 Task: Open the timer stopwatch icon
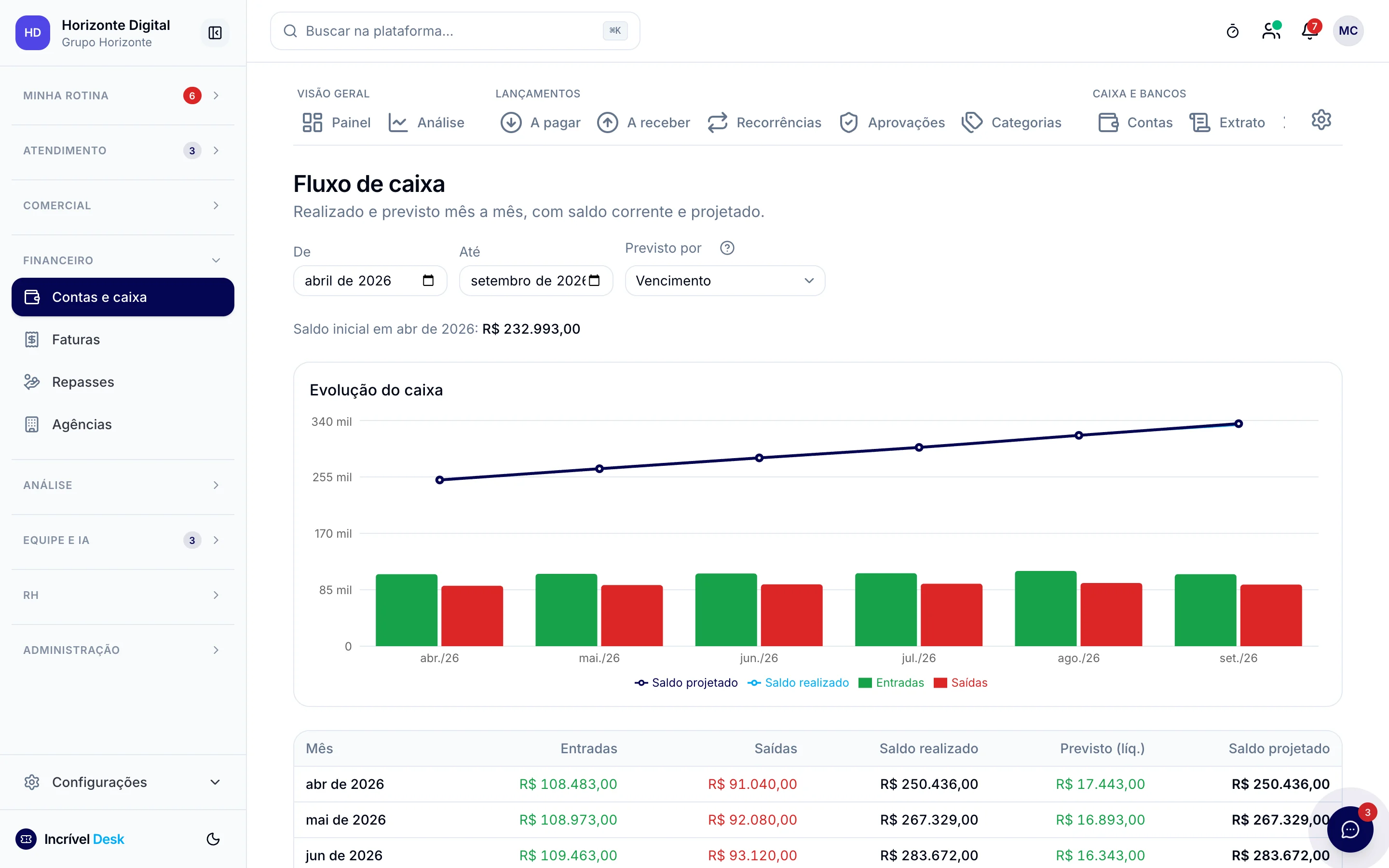(x=1232, y=31)
